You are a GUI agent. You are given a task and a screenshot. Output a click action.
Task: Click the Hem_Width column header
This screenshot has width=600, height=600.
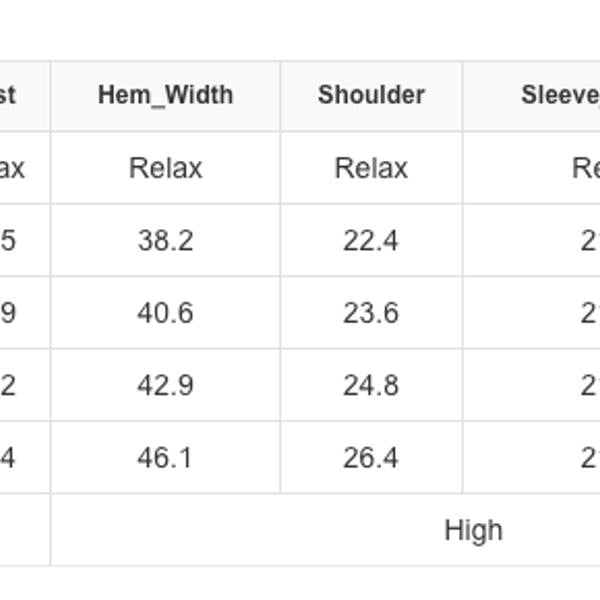[165, 95]
